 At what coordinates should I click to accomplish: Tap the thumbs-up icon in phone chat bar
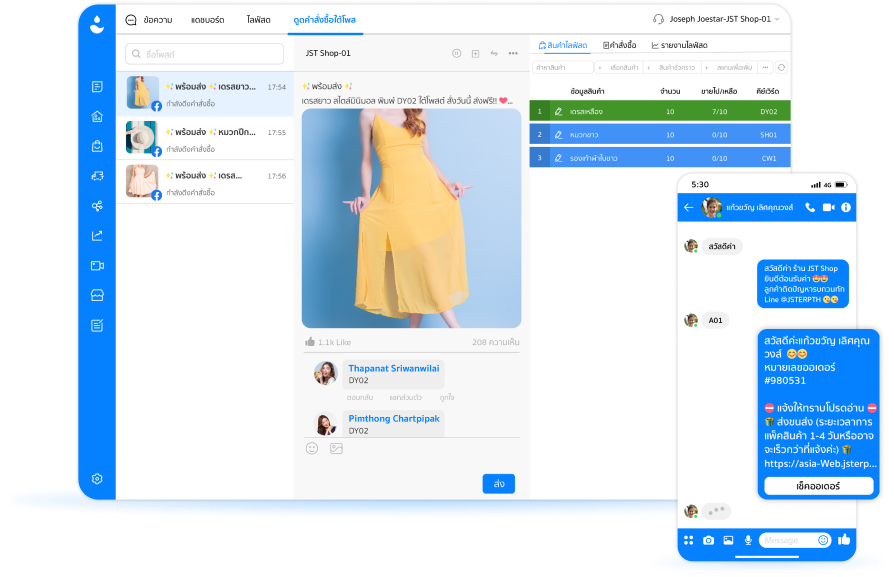pyautogui.click(x=844, y=539)
